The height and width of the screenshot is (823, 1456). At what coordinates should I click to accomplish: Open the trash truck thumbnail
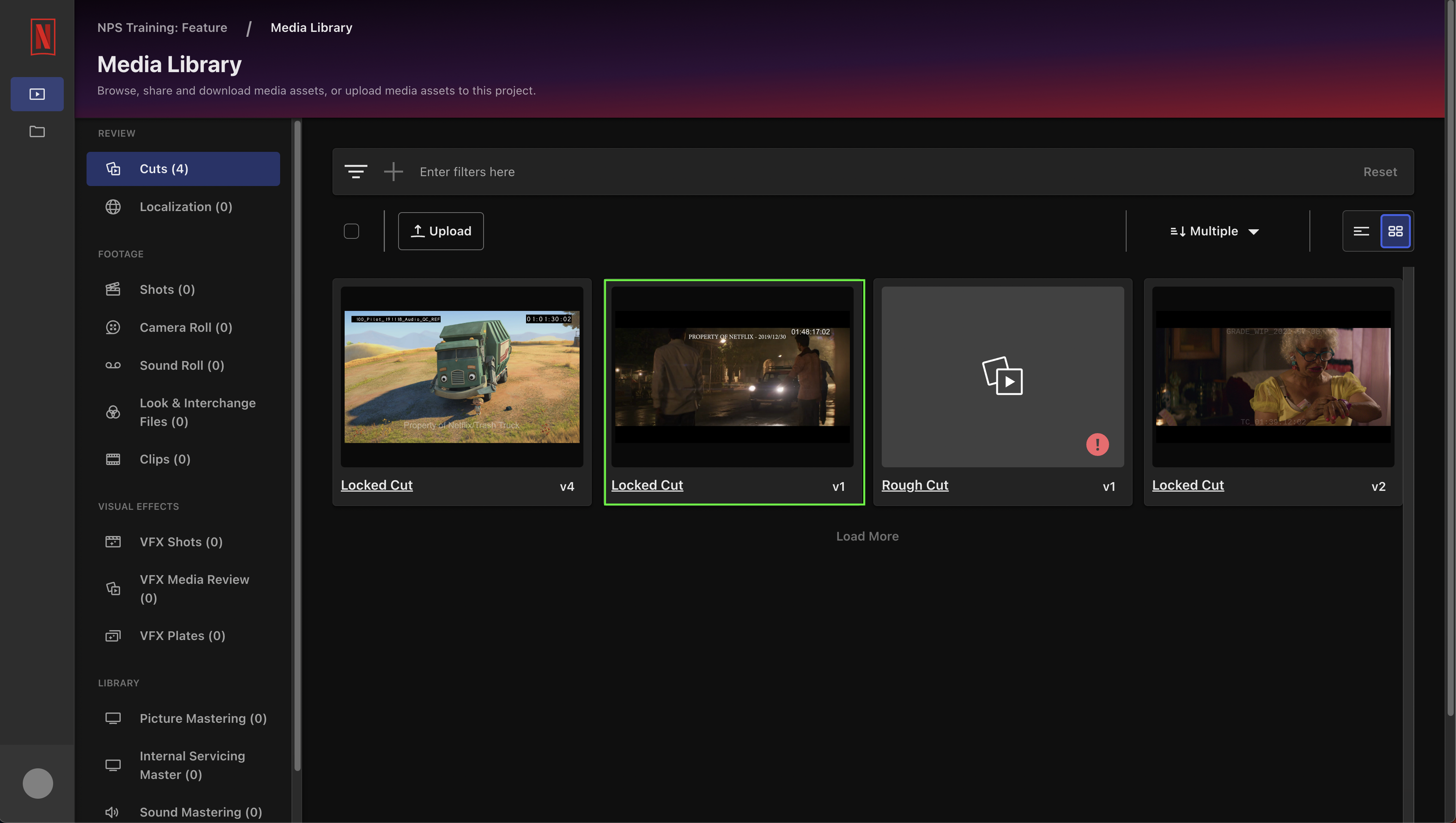pos(462,377)
